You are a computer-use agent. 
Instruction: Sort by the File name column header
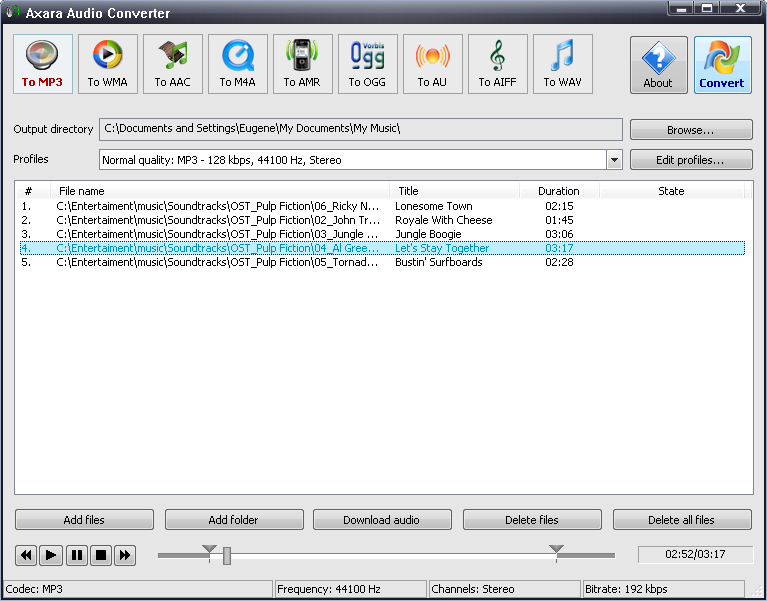pyautogui.click(x=220, y=191)
